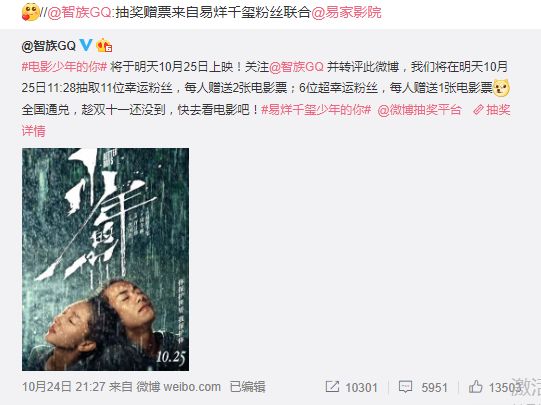The width and height of the screenshot is (541, 405).
Task: Open the 微博 weibo.com source link
Action: tap(178, 387)
